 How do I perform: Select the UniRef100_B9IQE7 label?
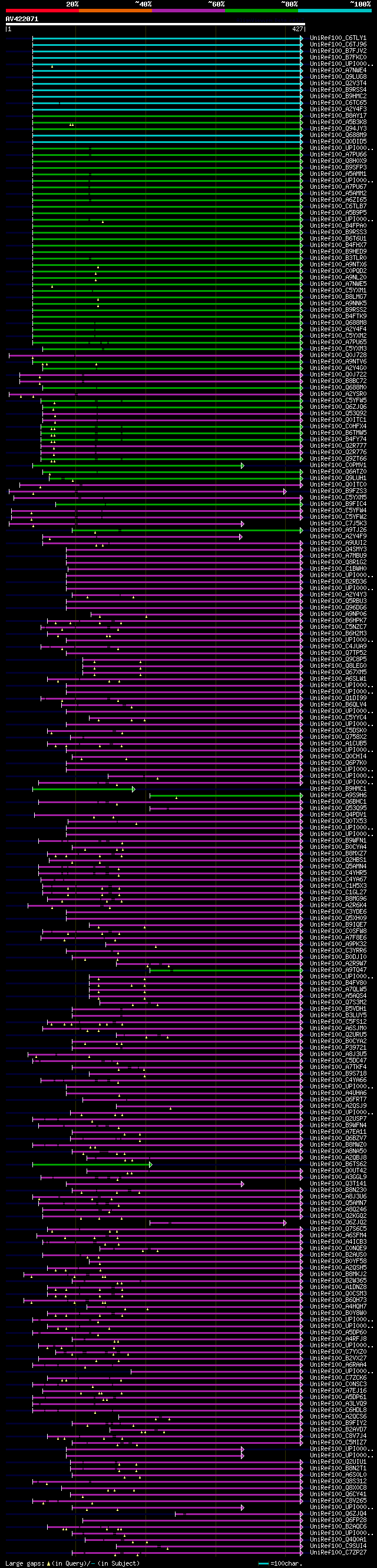pos(338,926)
